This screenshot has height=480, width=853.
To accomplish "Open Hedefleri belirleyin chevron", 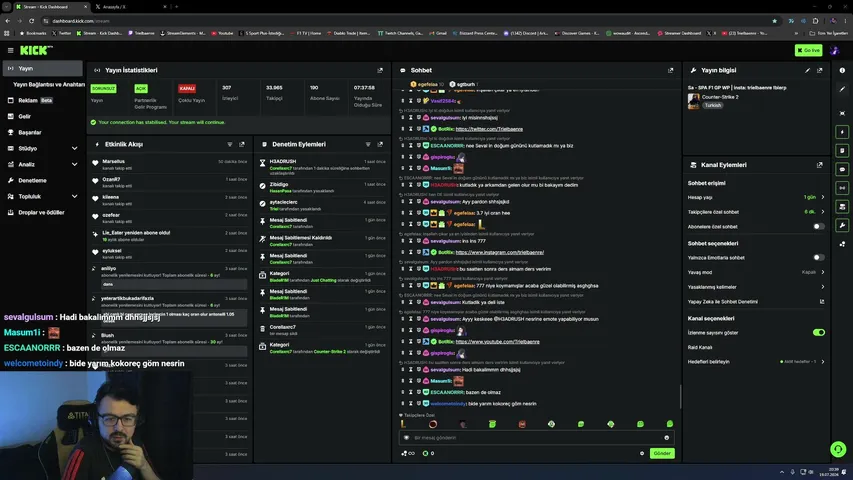I will coord(823,361).
